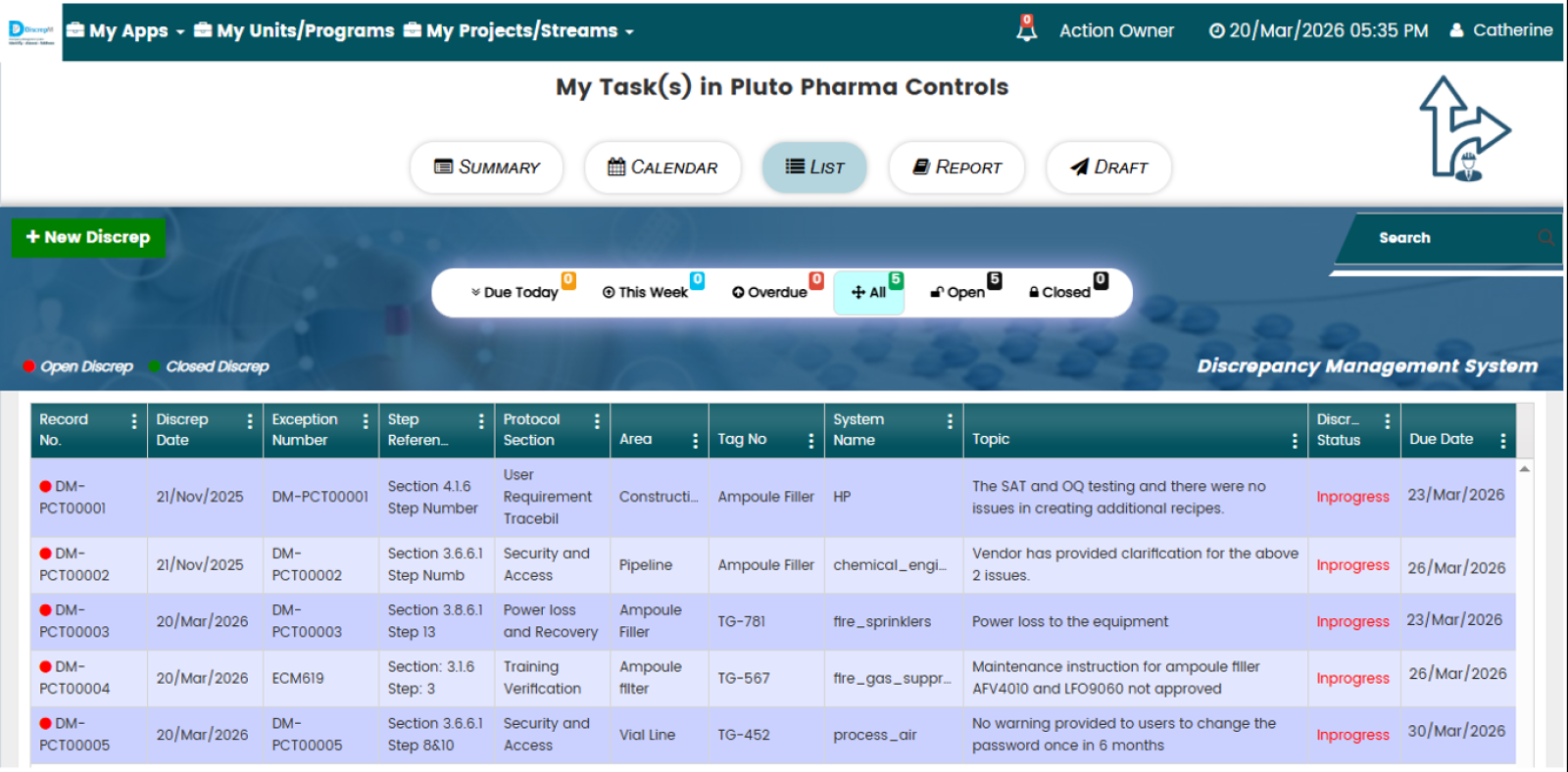The width and height of the screenshot is (1568, 772).
Task: Click the process_air system name
Action: click(875, 735)
